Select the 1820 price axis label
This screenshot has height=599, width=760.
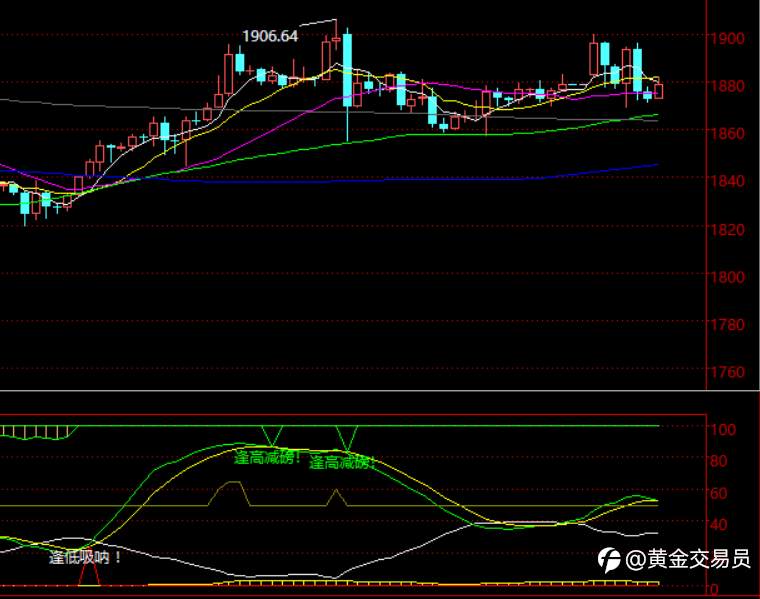click(x=728, y=229)
